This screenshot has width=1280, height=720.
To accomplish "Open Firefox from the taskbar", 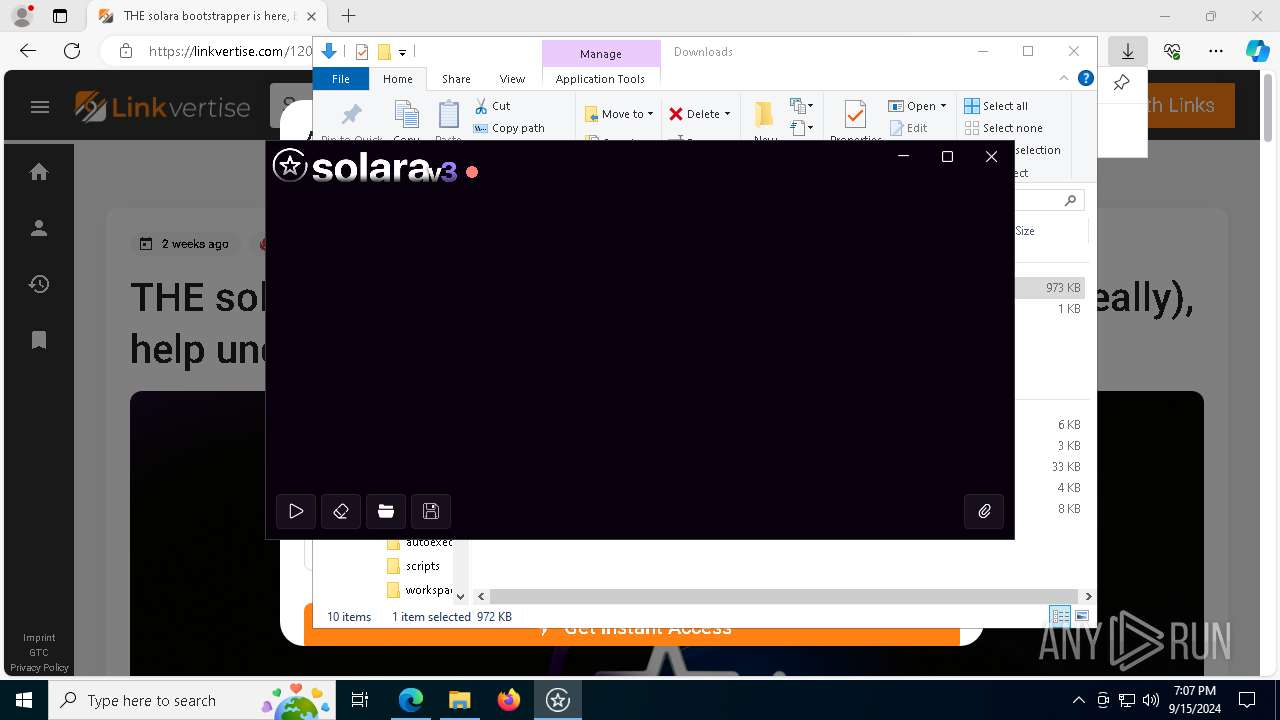I will tap(508, 700).
